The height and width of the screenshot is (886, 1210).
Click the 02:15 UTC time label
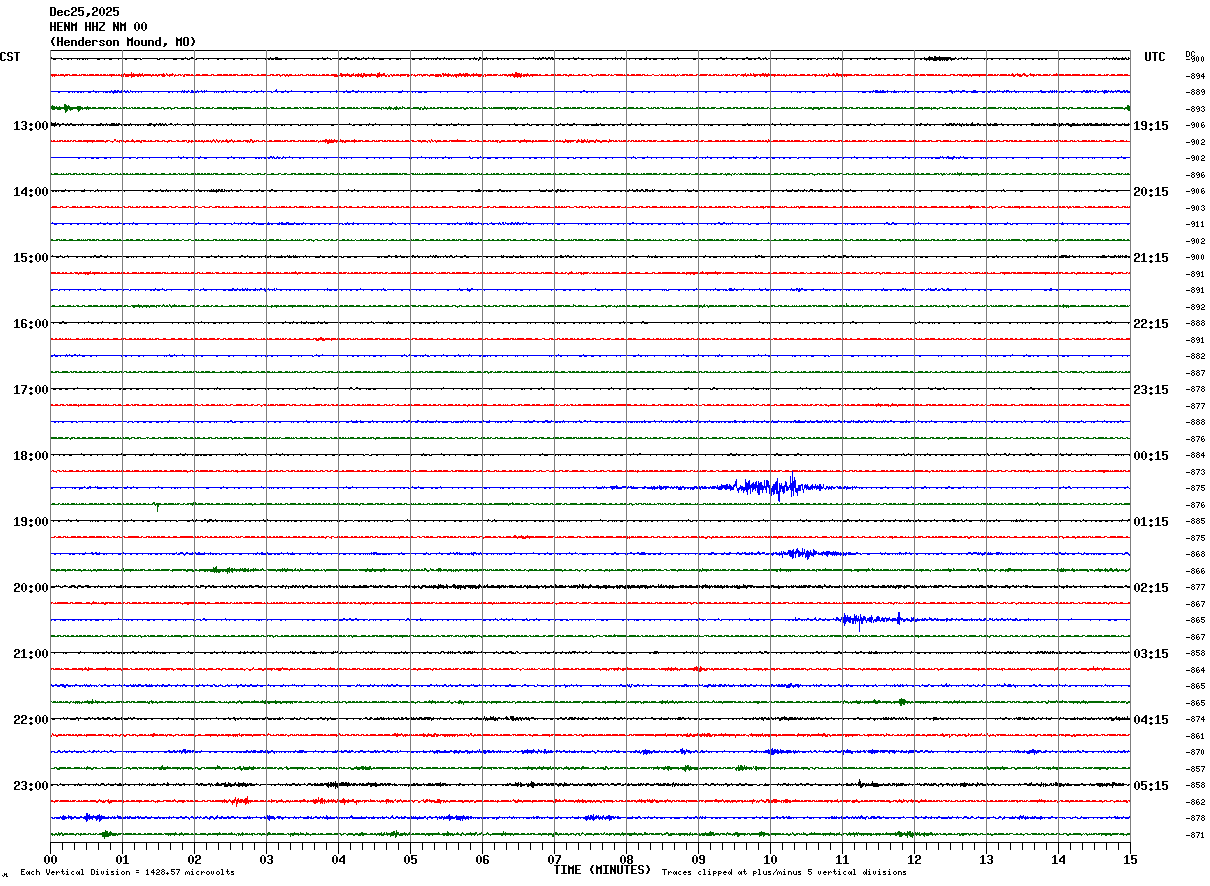(1150, 587)
